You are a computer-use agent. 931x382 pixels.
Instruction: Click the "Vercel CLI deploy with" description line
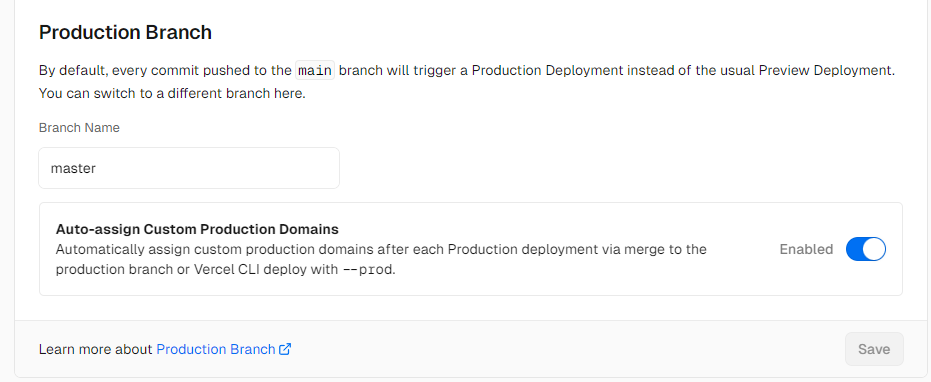click(x=267, y=269)
